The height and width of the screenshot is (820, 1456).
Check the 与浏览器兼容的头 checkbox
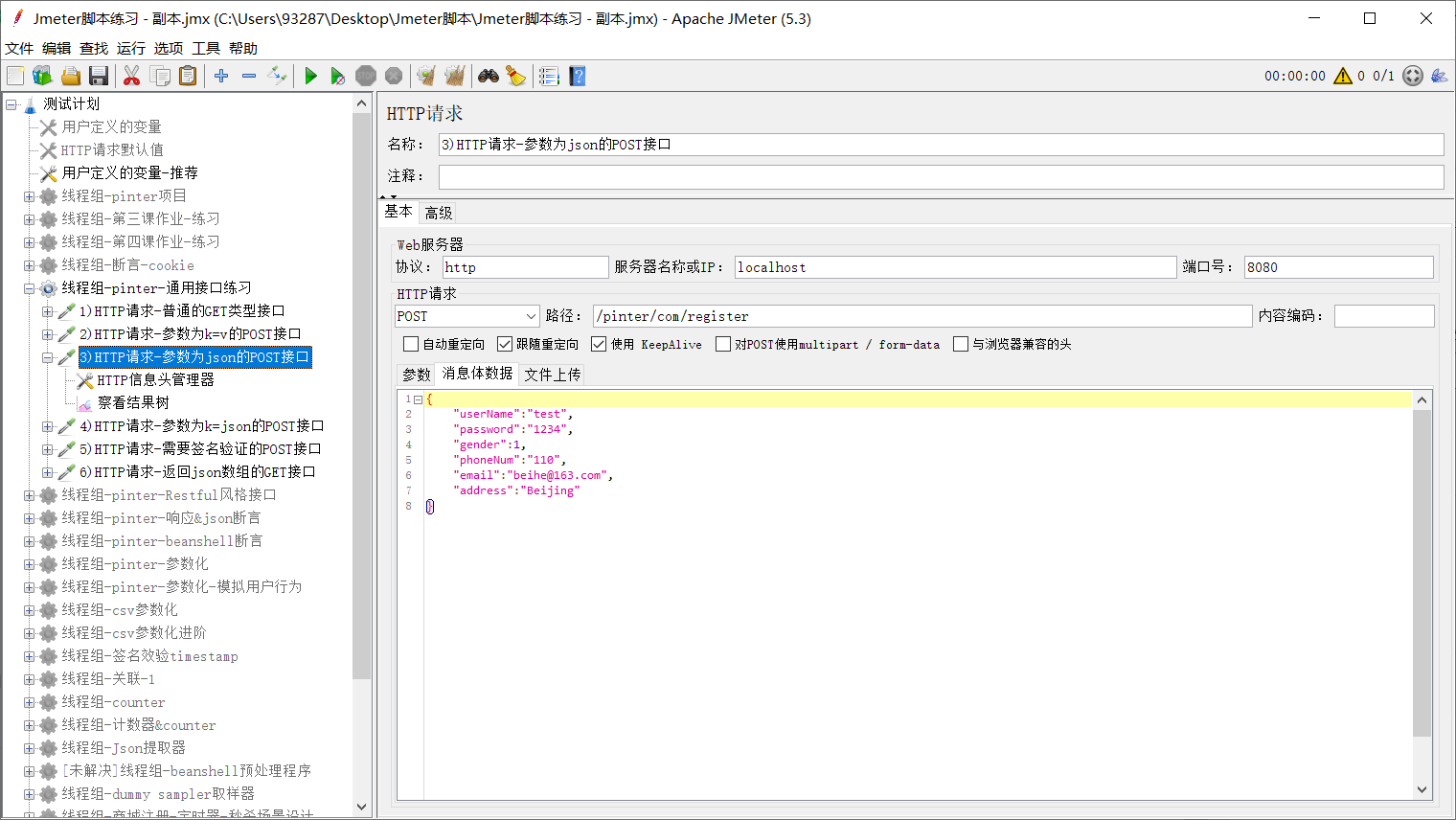(x=961, y=344)
